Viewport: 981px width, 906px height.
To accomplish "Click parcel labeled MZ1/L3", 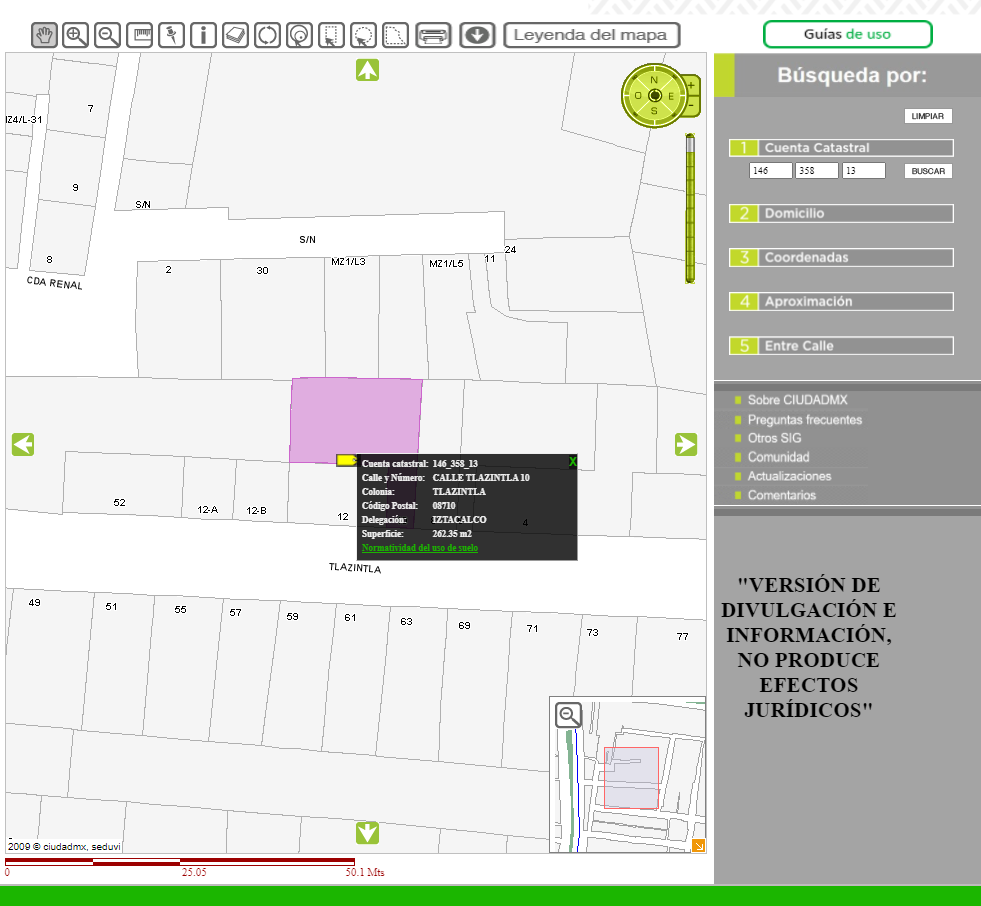I will (x=352, y=318).
